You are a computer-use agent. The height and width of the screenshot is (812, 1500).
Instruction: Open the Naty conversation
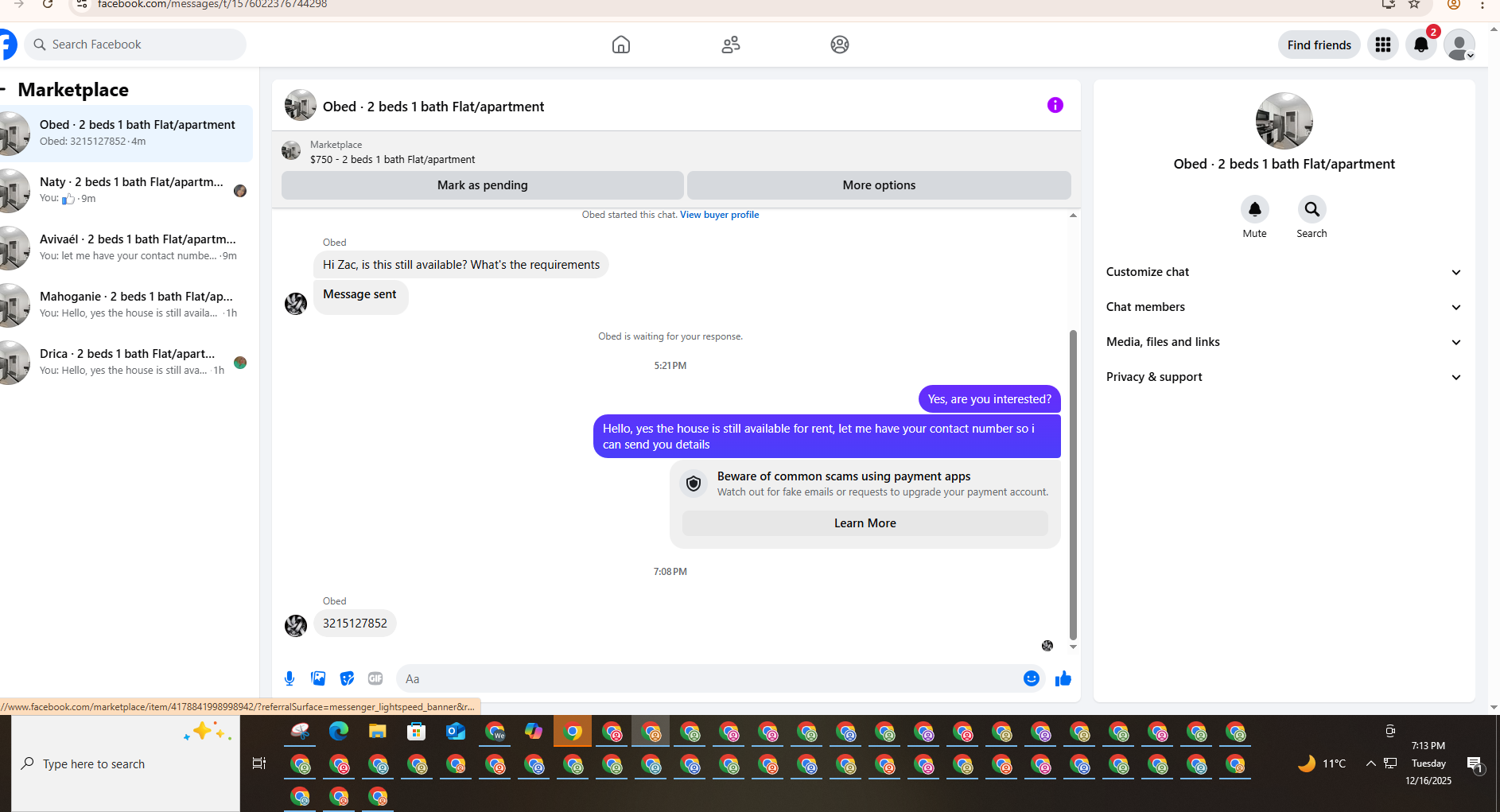point(126,191)
